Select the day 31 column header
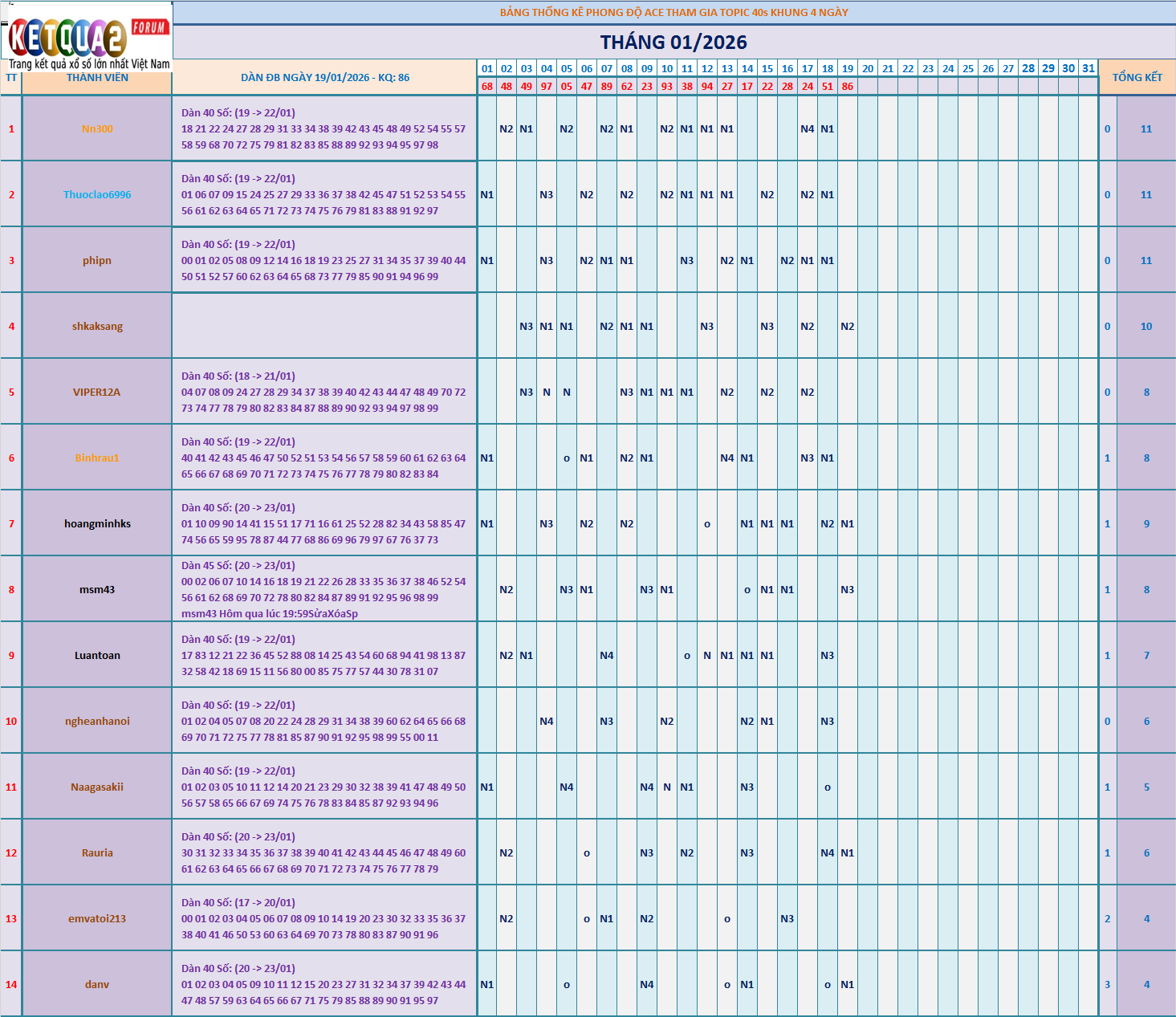This screenshot has width=1176, height=1017. click(x=1089, y=68)
